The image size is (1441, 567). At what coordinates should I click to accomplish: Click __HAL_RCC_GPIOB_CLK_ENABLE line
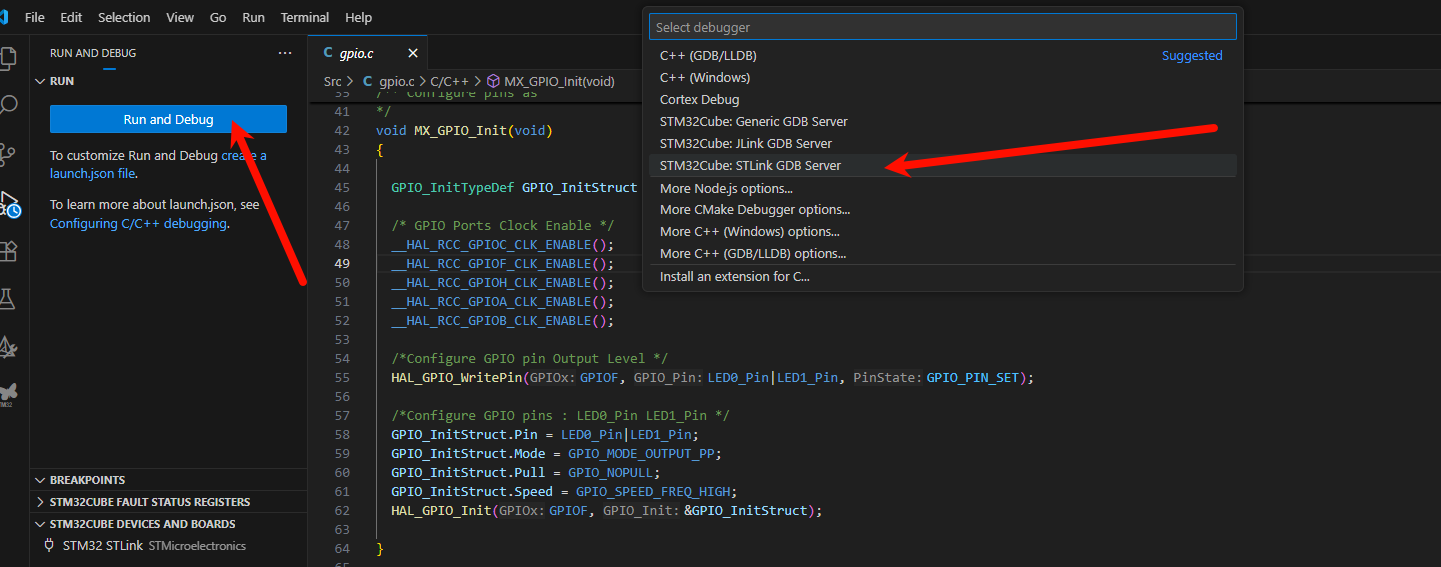pyautogui.click(x=502, y=321)
